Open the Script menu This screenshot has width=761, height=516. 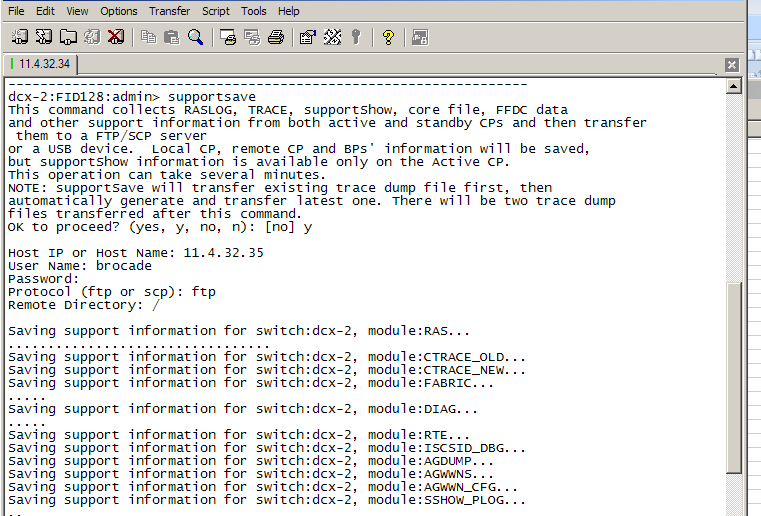click(x=215, y=11)
